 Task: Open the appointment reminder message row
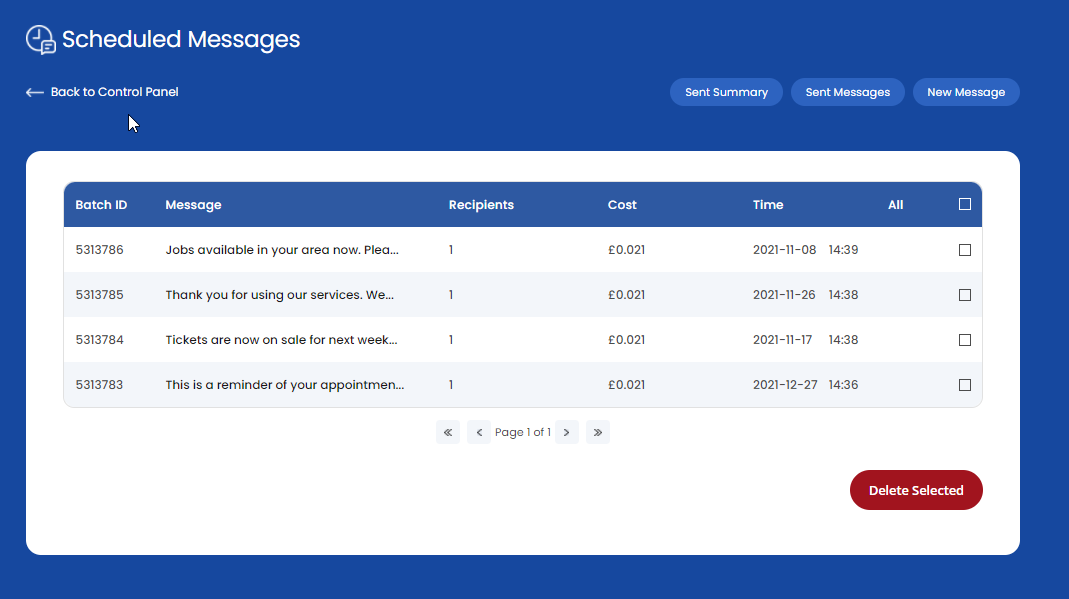(x=284, y=385)
